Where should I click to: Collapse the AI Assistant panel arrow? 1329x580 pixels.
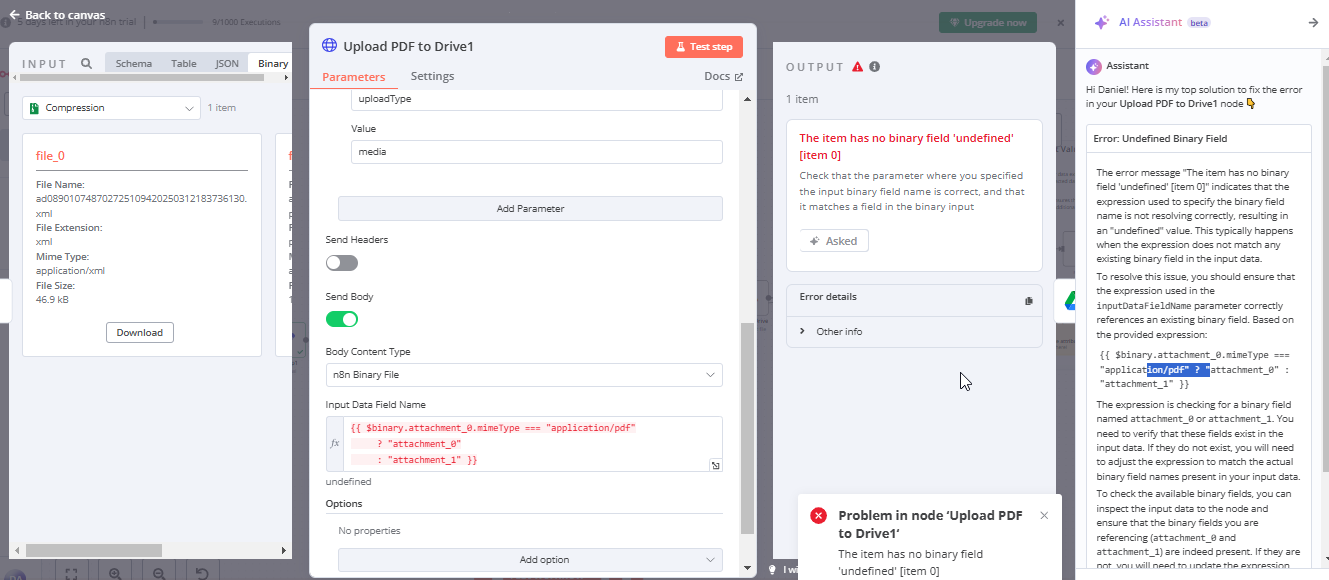click(x=1313, y=23)
